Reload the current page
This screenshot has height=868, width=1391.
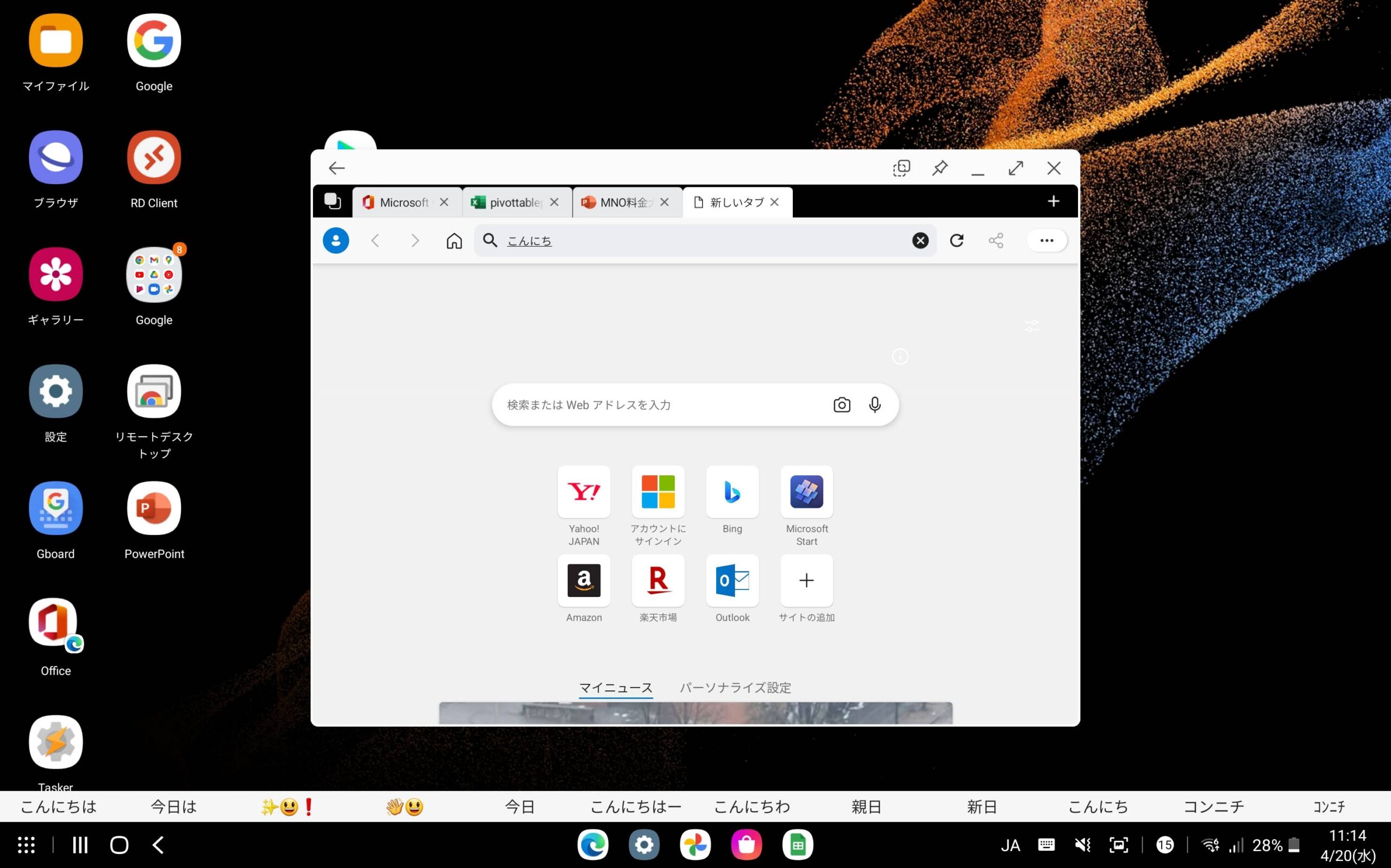[x=956, y=241]
